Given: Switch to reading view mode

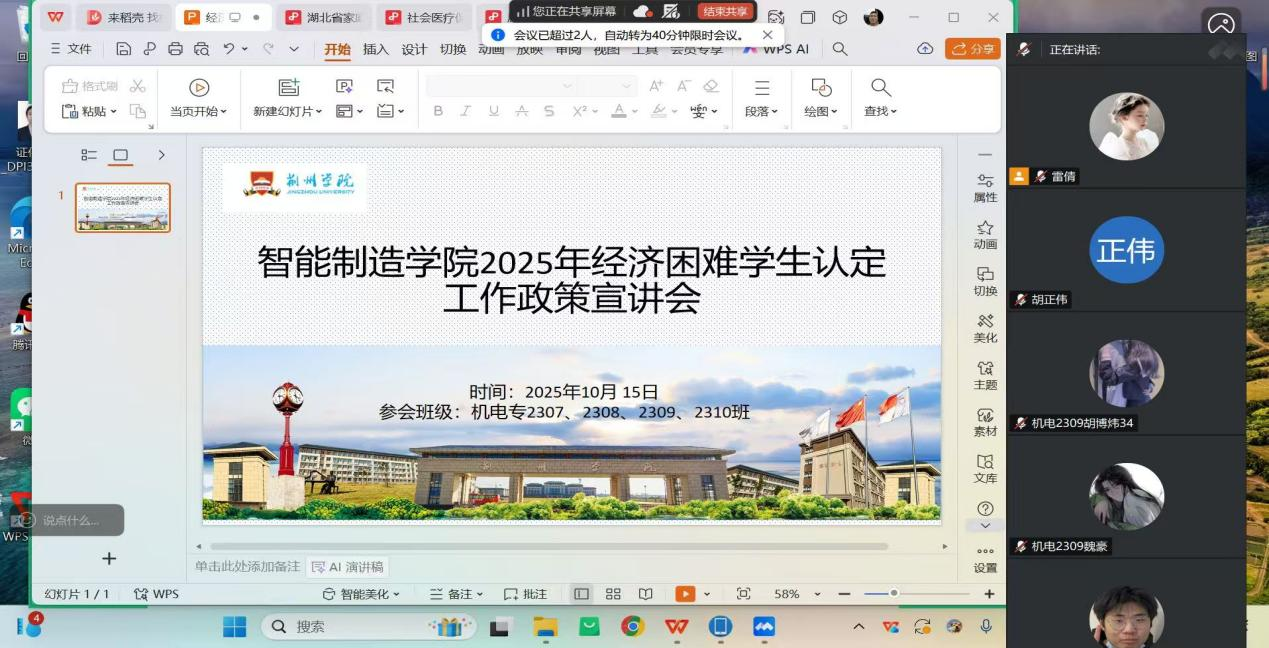Looking at the screenshot, I should tap(646, 594).
